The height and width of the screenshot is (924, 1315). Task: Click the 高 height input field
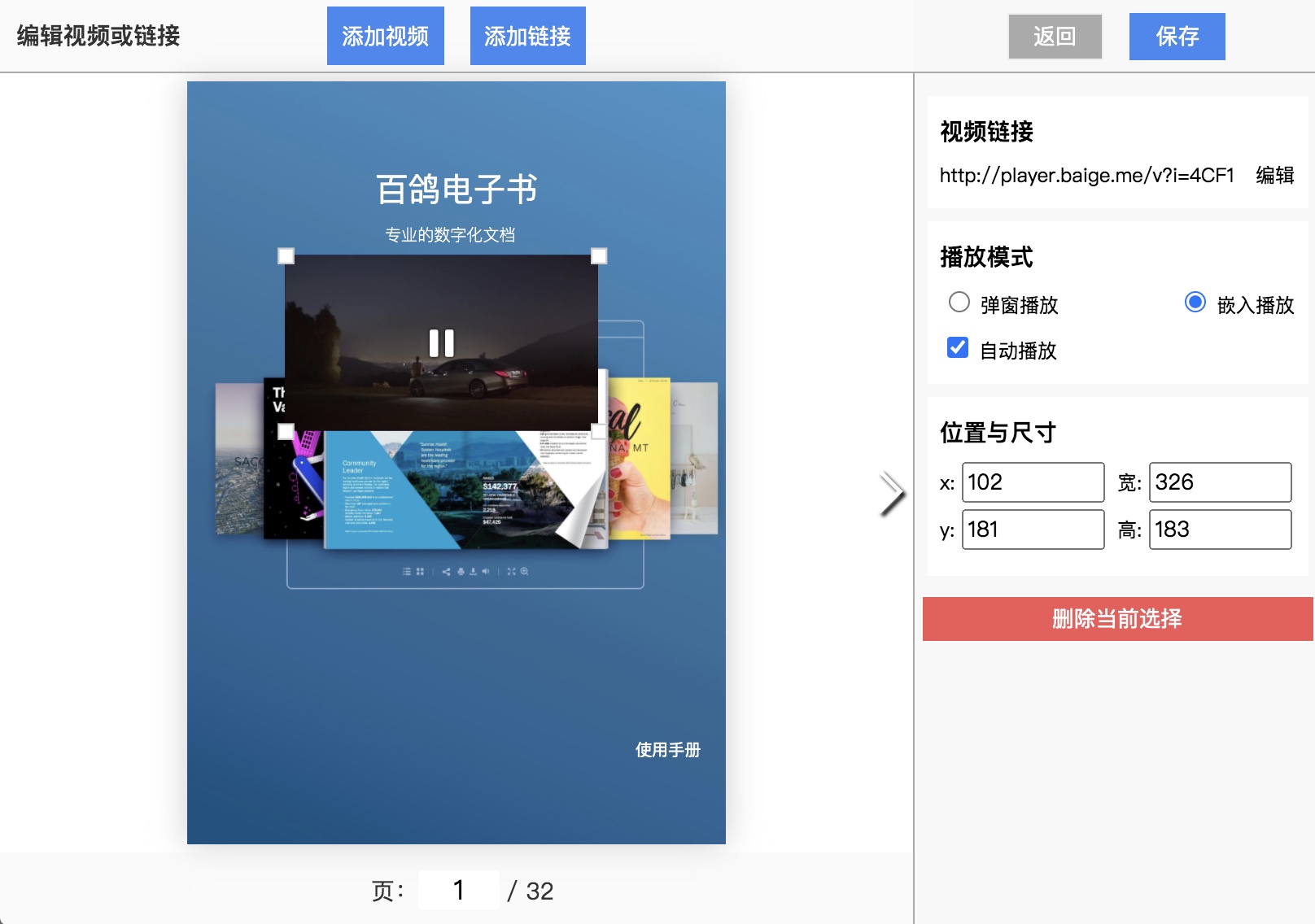(1219, 530)
